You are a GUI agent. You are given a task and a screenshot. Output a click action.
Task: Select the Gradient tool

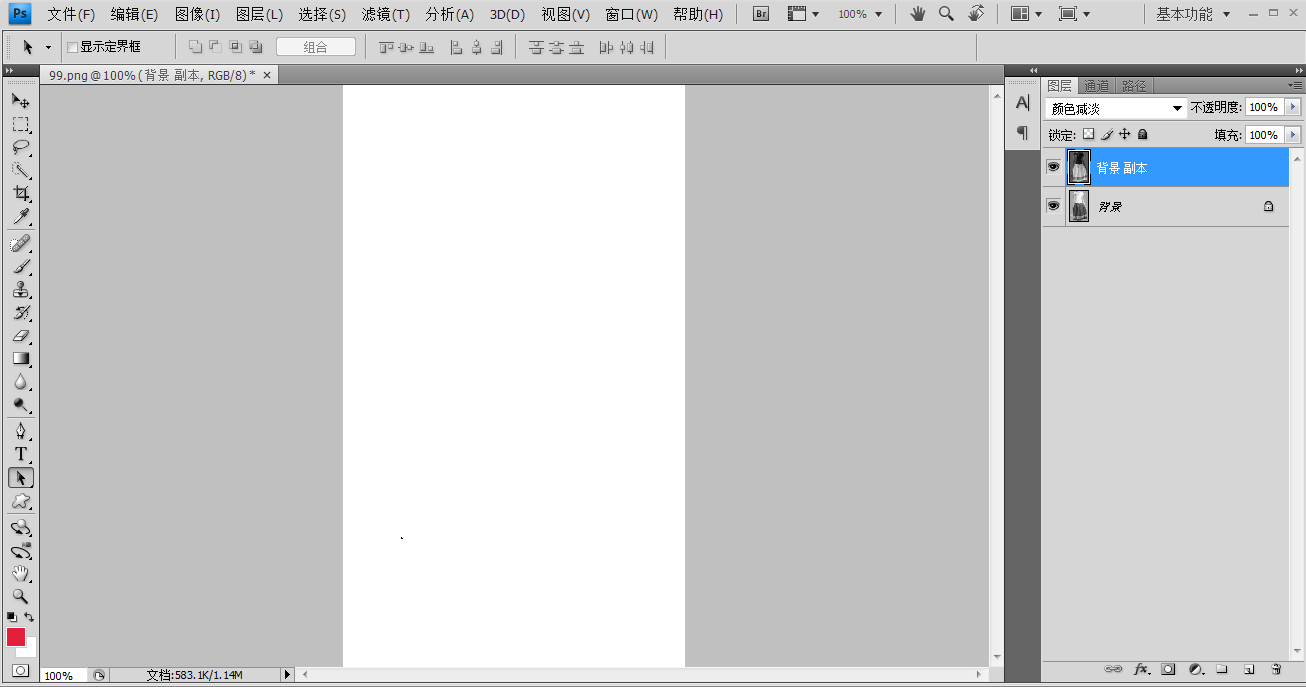tap(20, 359)
